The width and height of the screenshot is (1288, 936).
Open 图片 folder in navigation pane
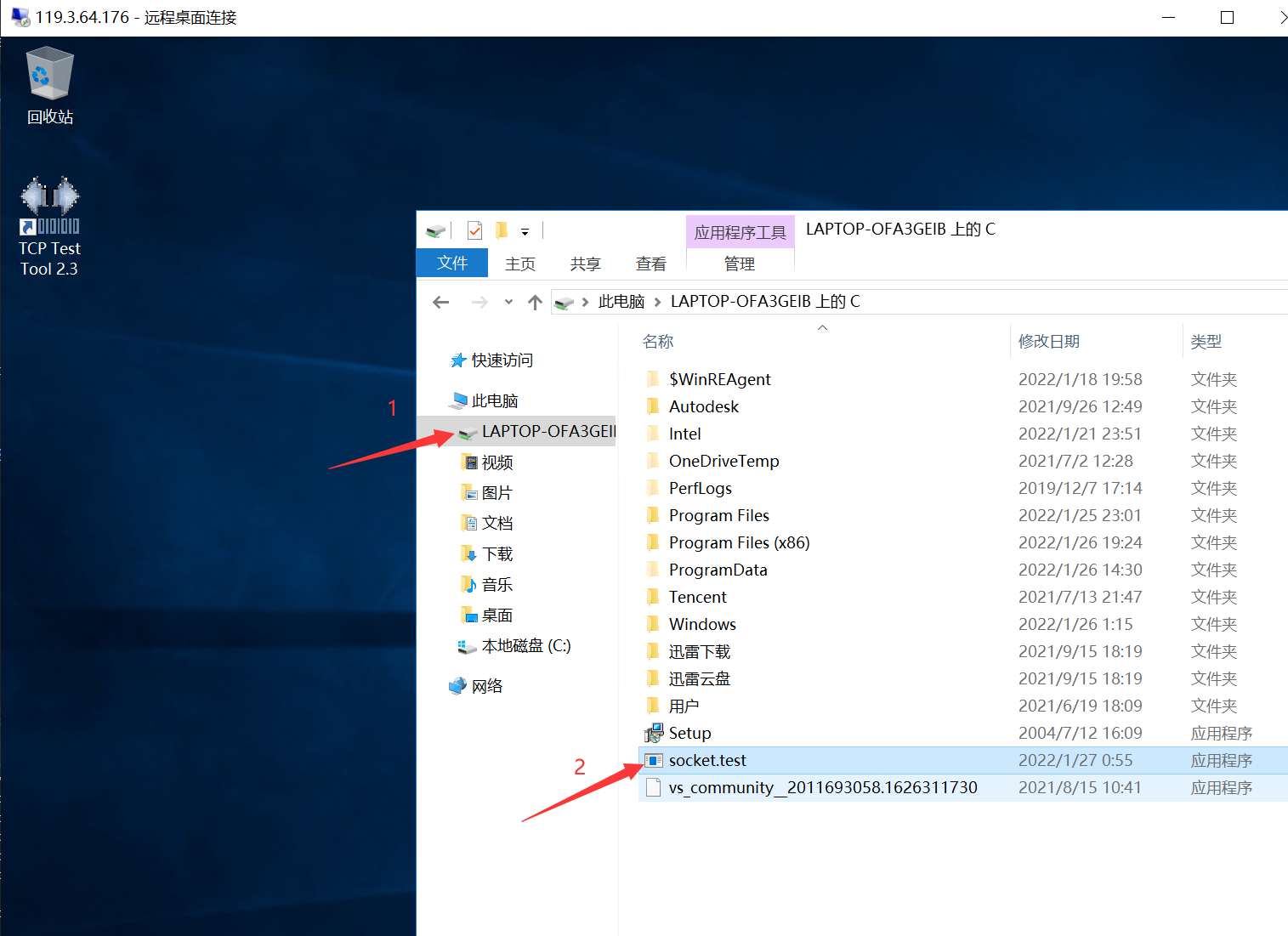click(487, 493)
